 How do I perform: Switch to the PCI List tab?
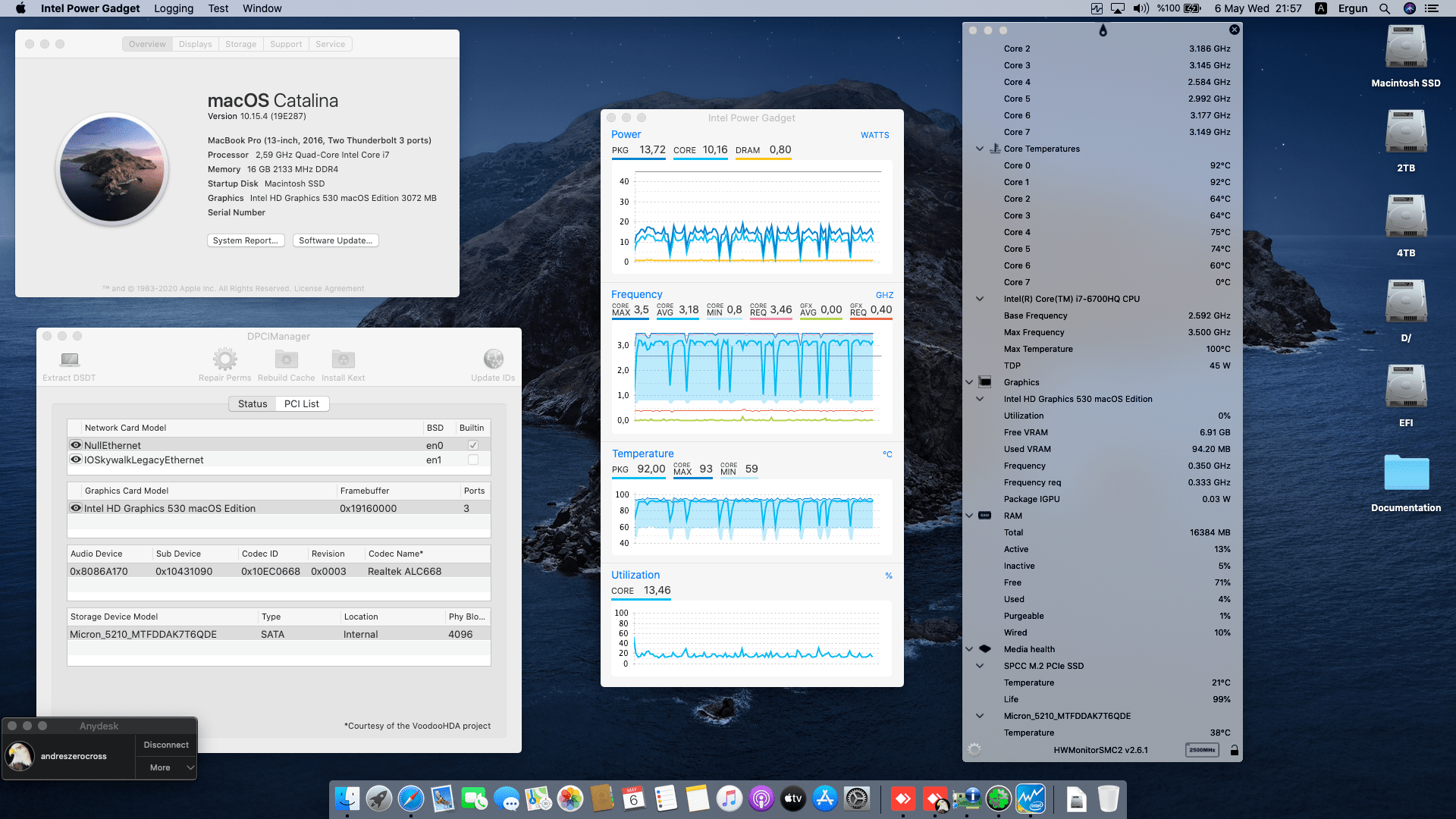(x=301, y=403)
